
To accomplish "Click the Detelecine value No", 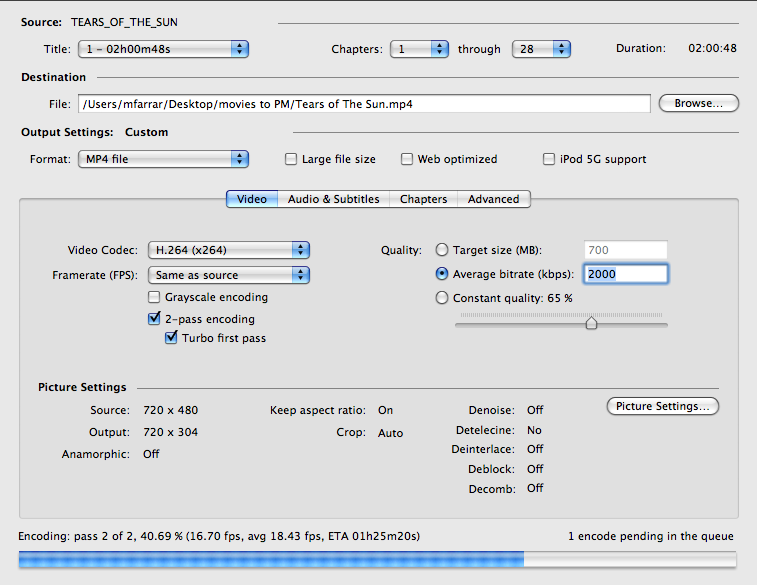I will [534, 430].
